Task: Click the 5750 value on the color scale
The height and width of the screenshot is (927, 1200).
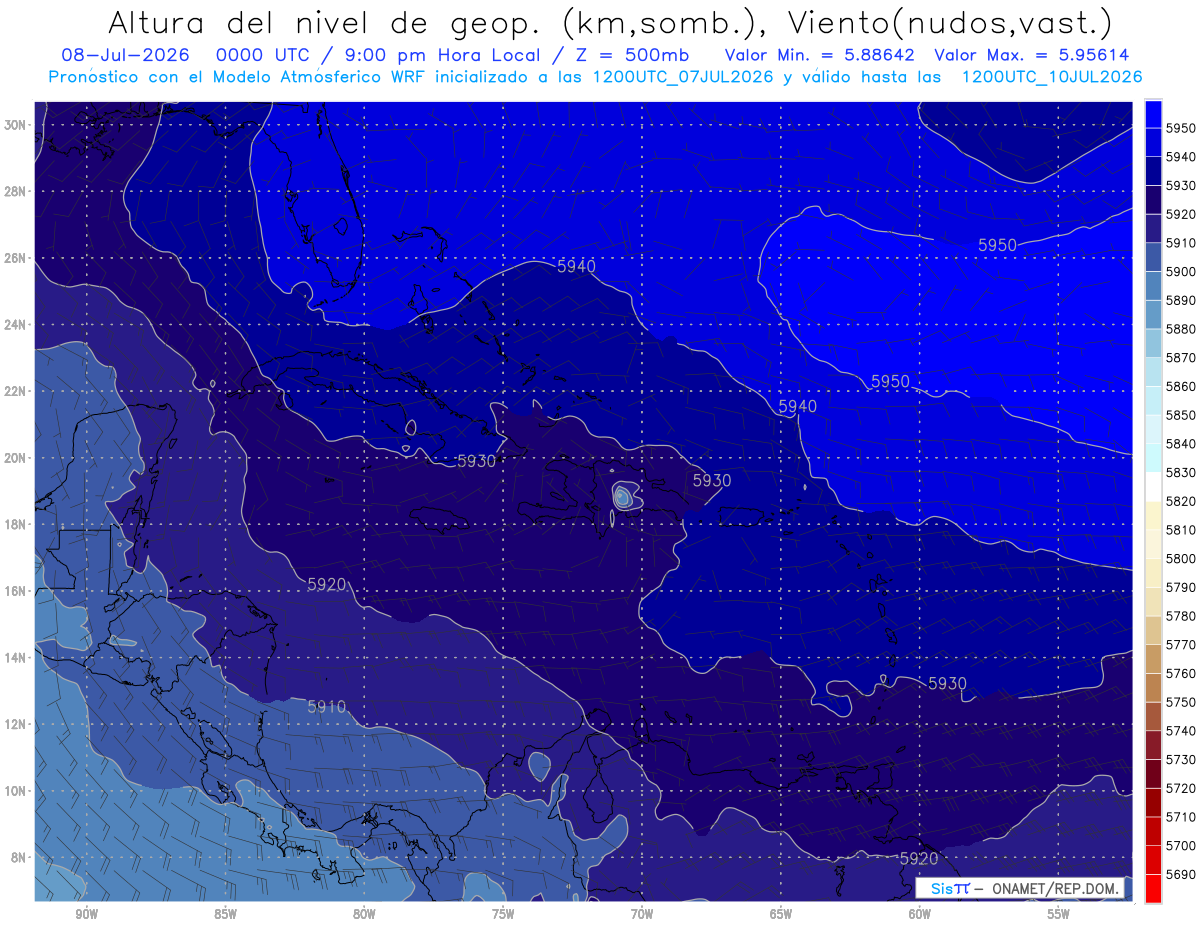Action: coord(1181,703)
